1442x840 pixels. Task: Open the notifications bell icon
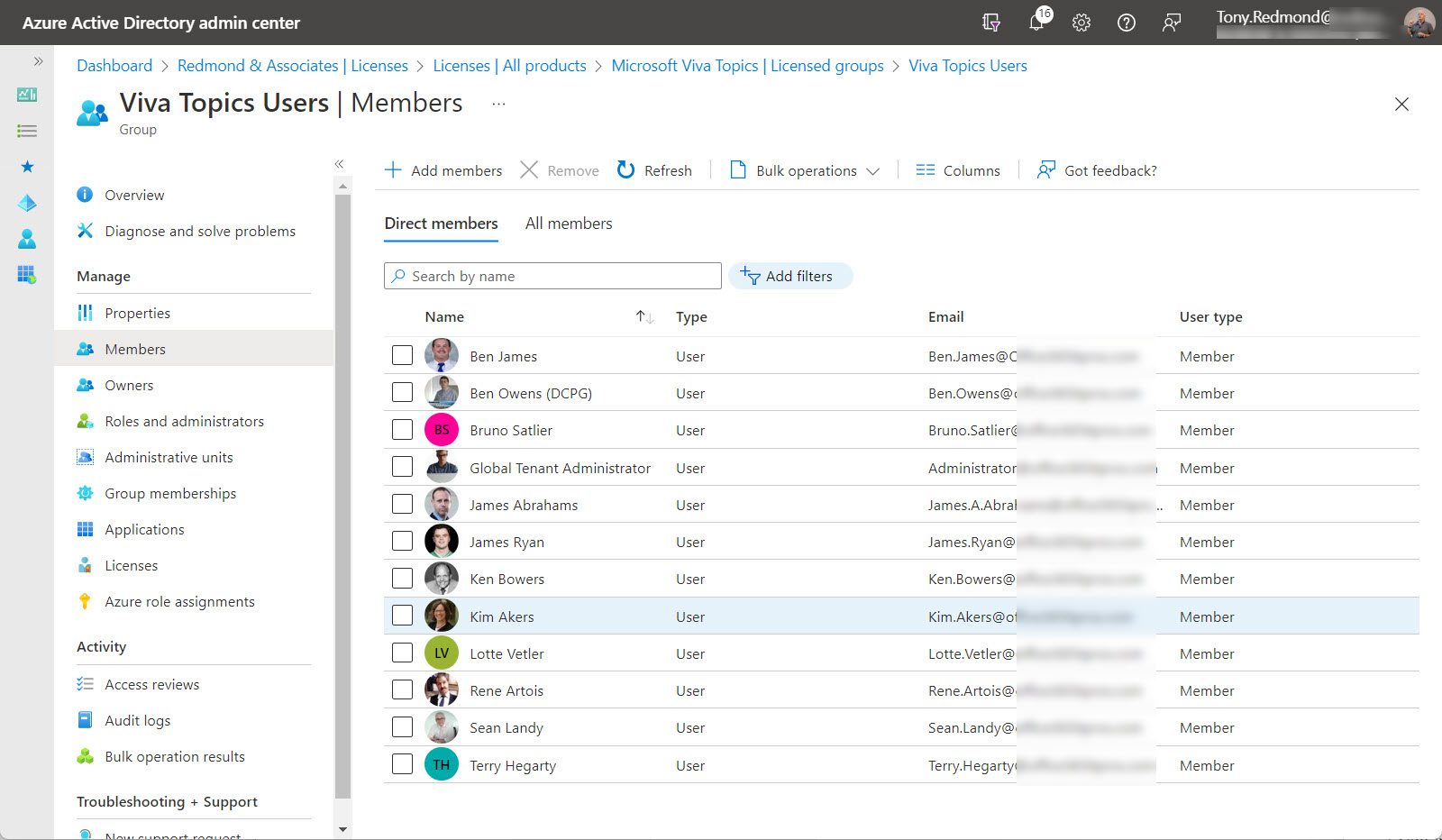[x=1036, y=23]
